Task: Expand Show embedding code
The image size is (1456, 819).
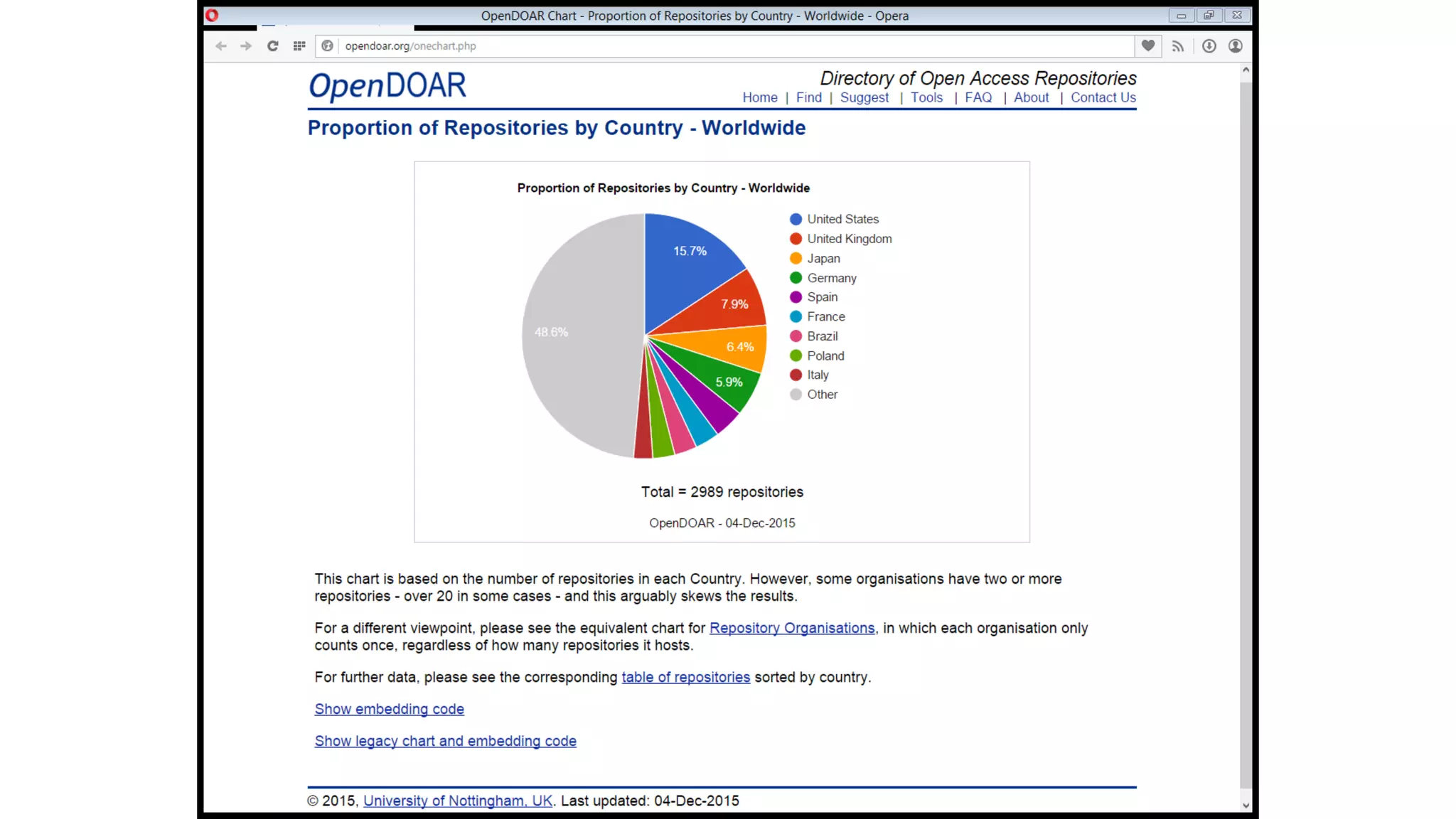Action: [x=389, y=709]
